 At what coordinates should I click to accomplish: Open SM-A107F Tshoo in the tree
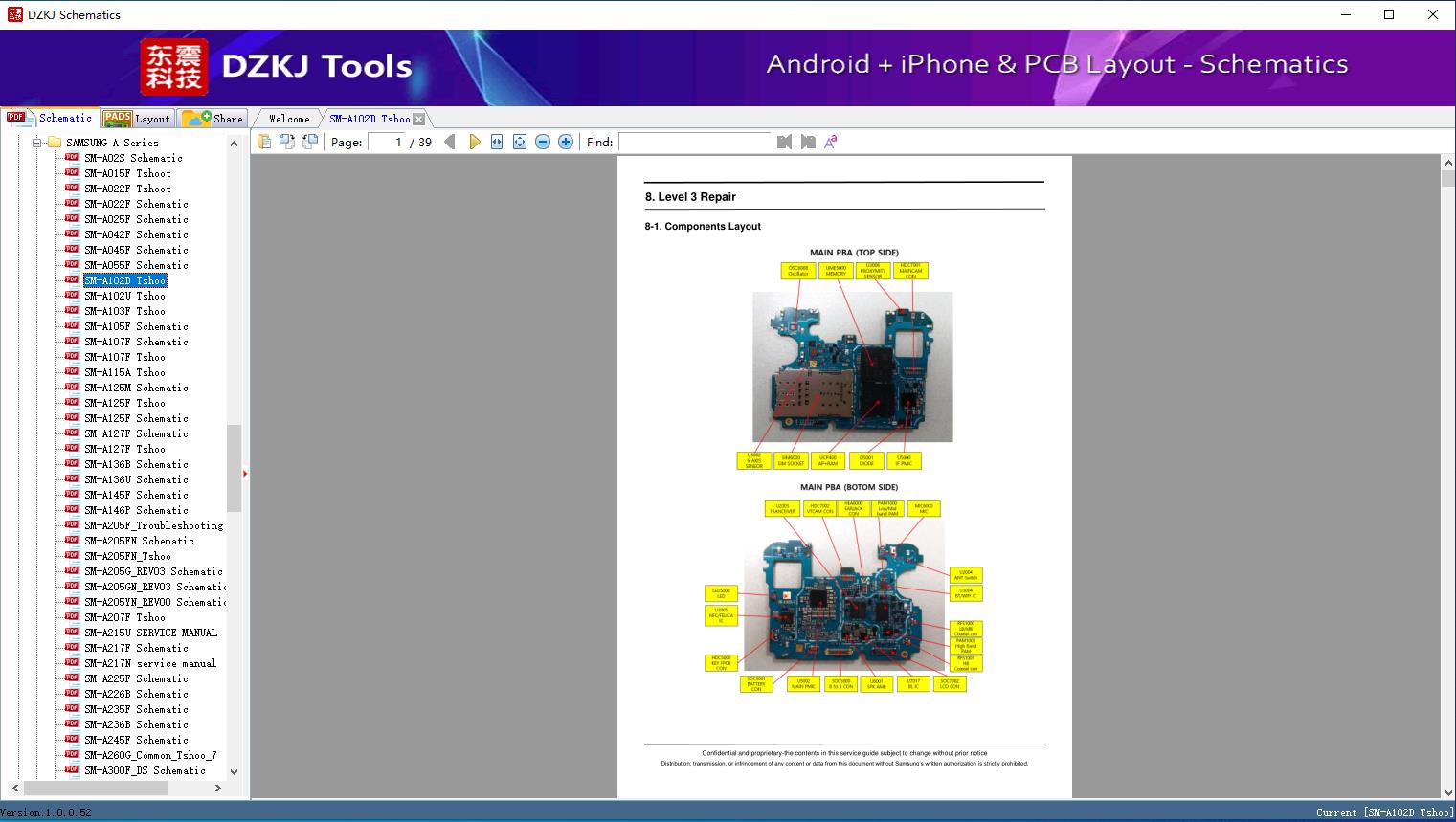click(124, 357)
